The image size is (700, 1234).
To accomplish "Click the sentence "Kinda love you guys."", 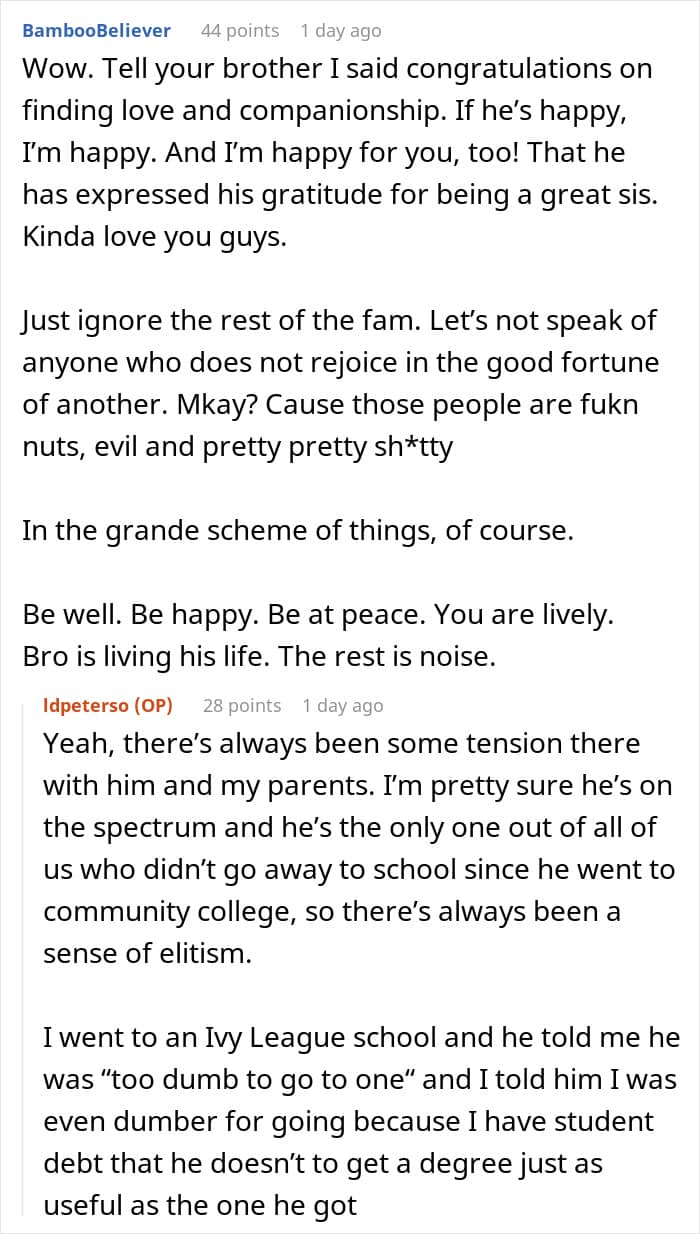I will coord(154,240).
